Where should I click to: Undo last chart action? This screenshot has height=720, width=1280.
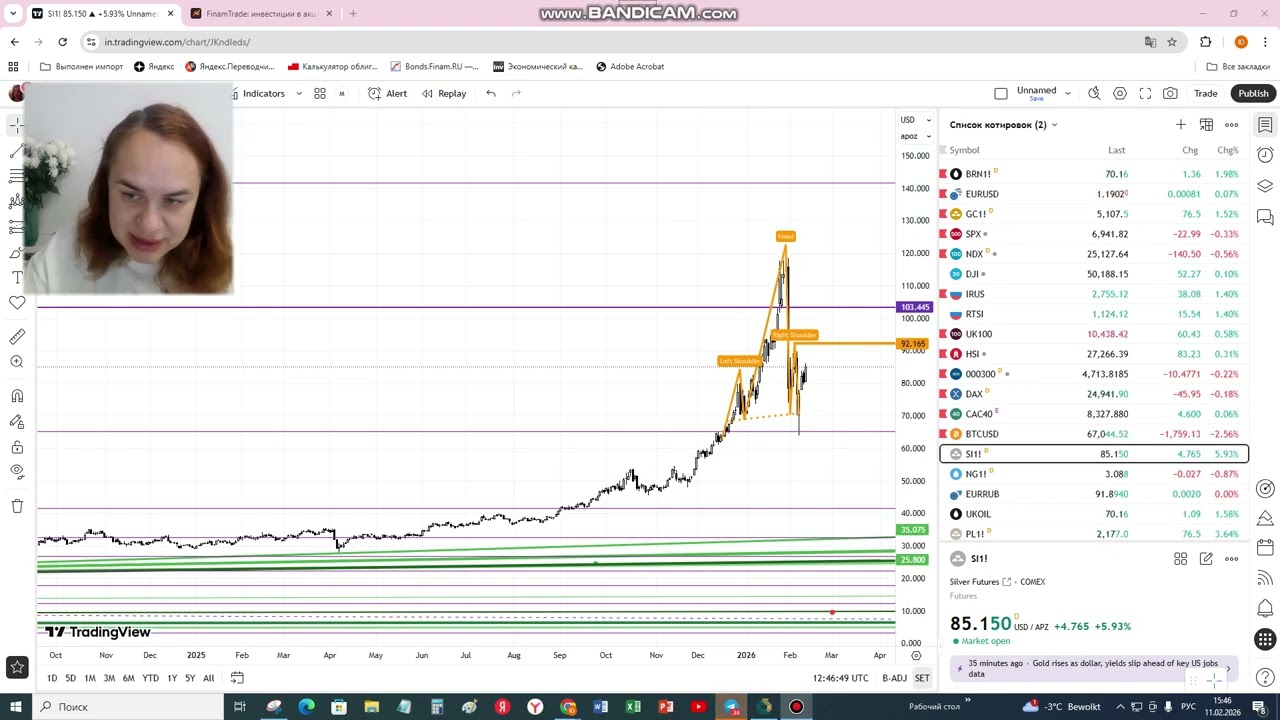coord(491,93)
